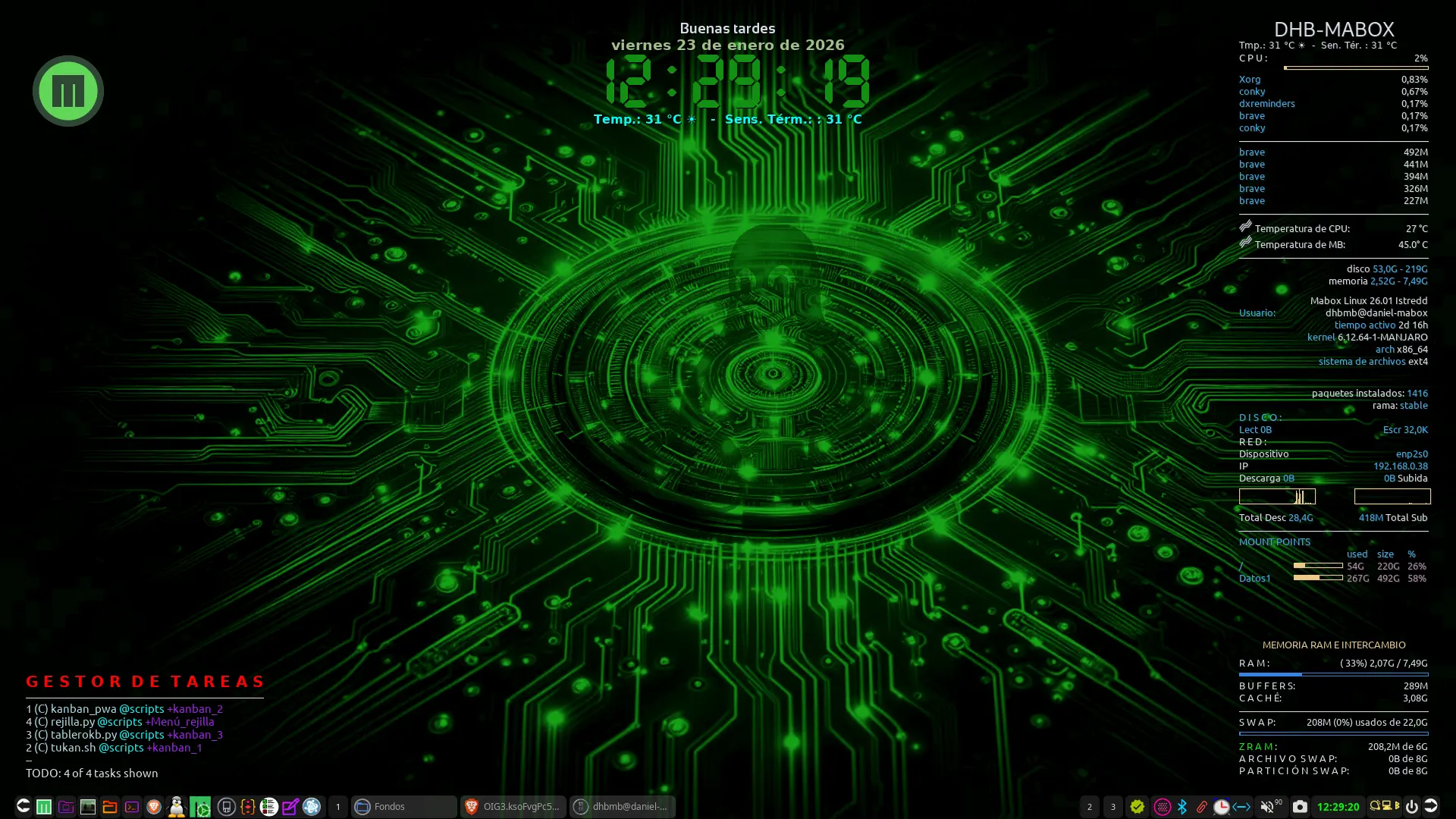Click the green update checkmark badge icon

click(x=1137, y=807)
